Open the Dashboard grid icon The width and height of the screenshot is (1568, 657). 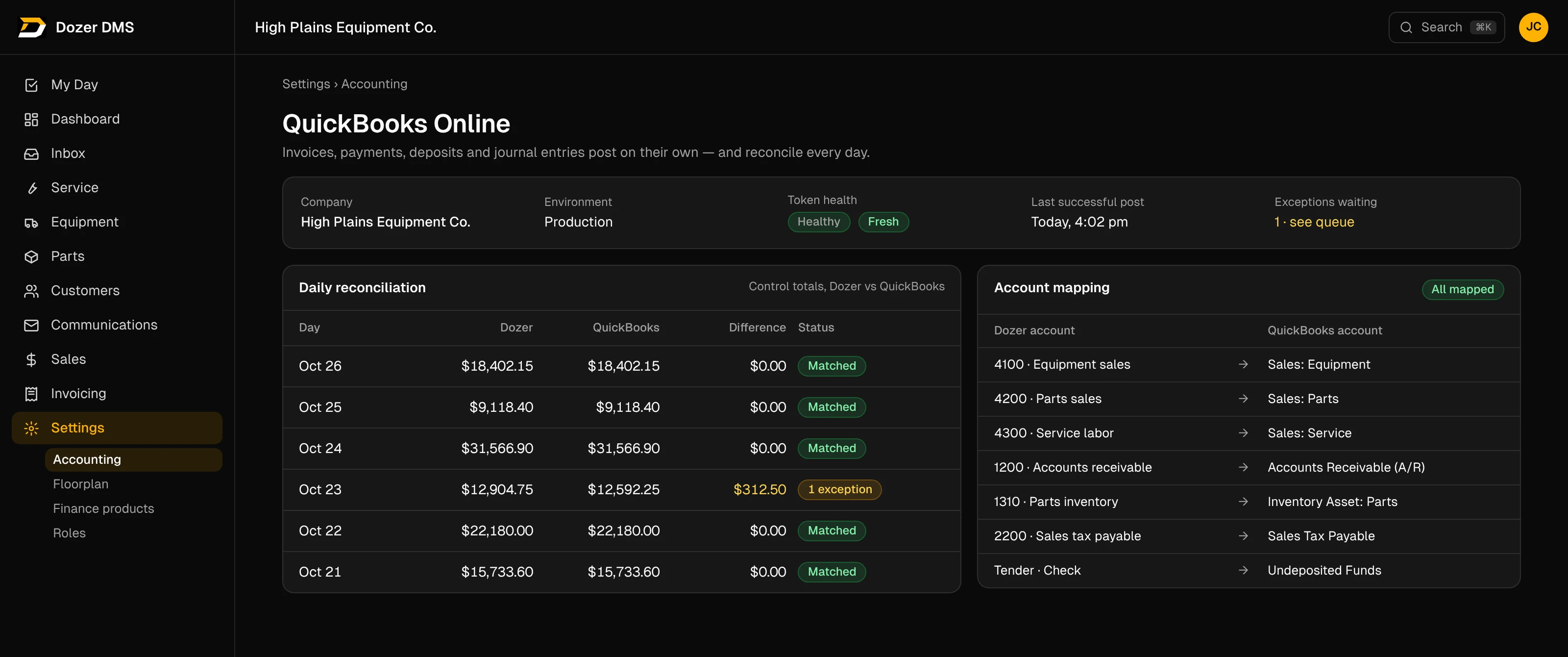click(x=31, y=119)
